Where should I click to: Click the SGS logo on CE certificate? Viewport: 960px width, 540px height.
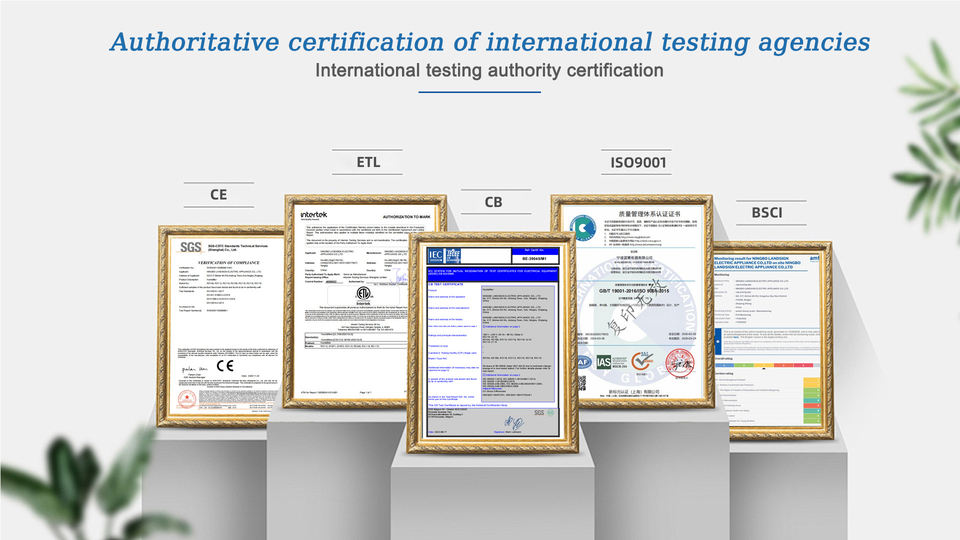[x=190, y=247]
